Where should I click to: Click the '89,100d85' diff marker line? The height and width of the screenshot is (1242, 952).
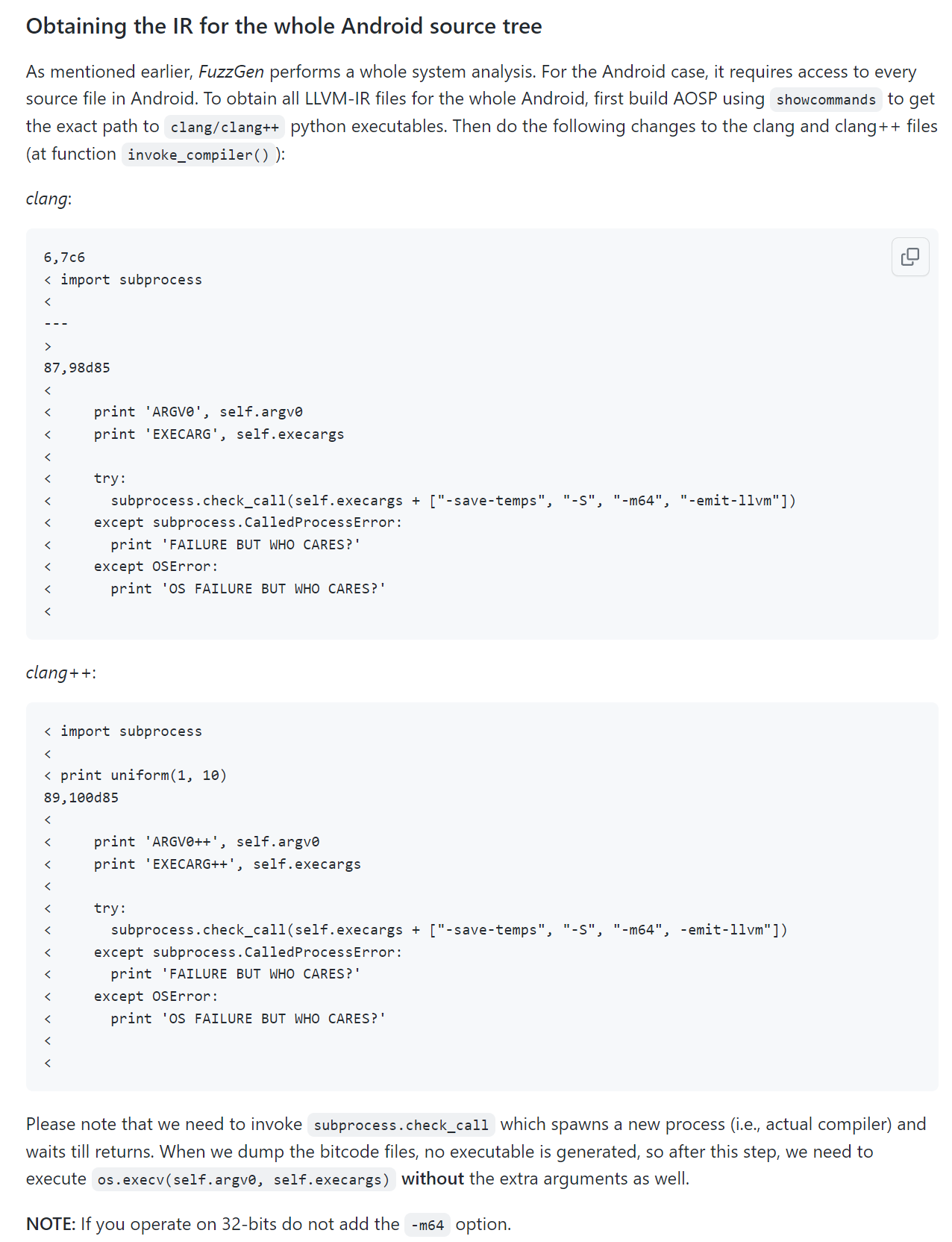(81, 797)
